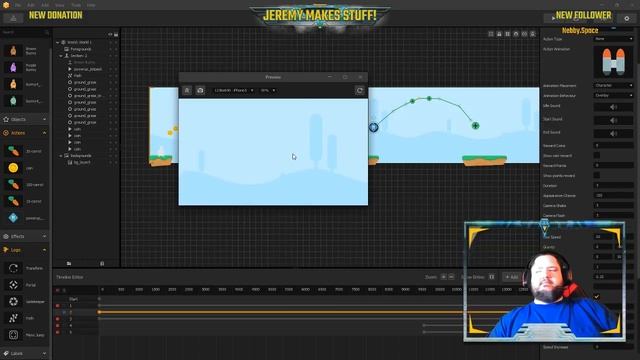Collapse the Logic section in sidebar

point(44,250)
